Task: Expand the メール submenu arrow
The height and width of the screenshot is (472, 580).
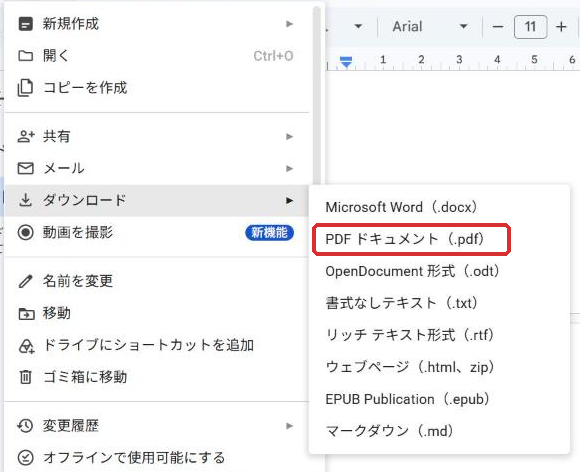Action: pyautogui.click(x=289, y=169)
